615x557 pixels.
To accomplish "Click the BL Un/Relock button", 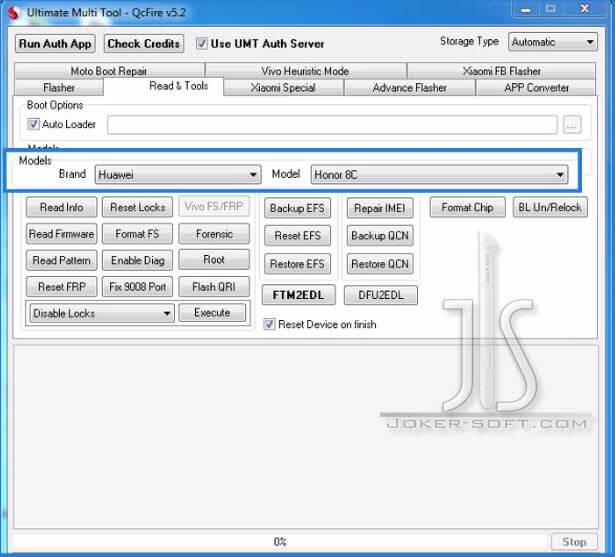I will [x=550, y=207].
